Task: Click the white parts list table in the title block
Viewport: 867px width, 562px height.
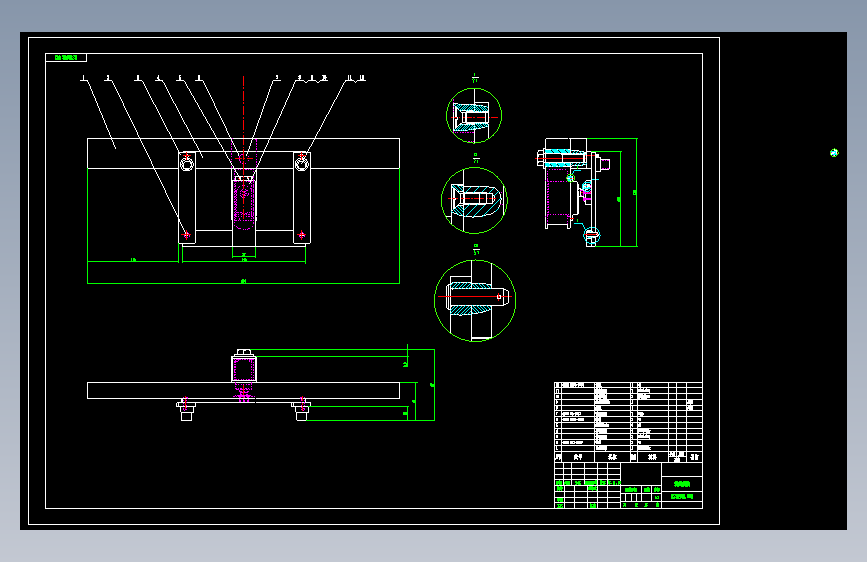Action: click(628, 422)
